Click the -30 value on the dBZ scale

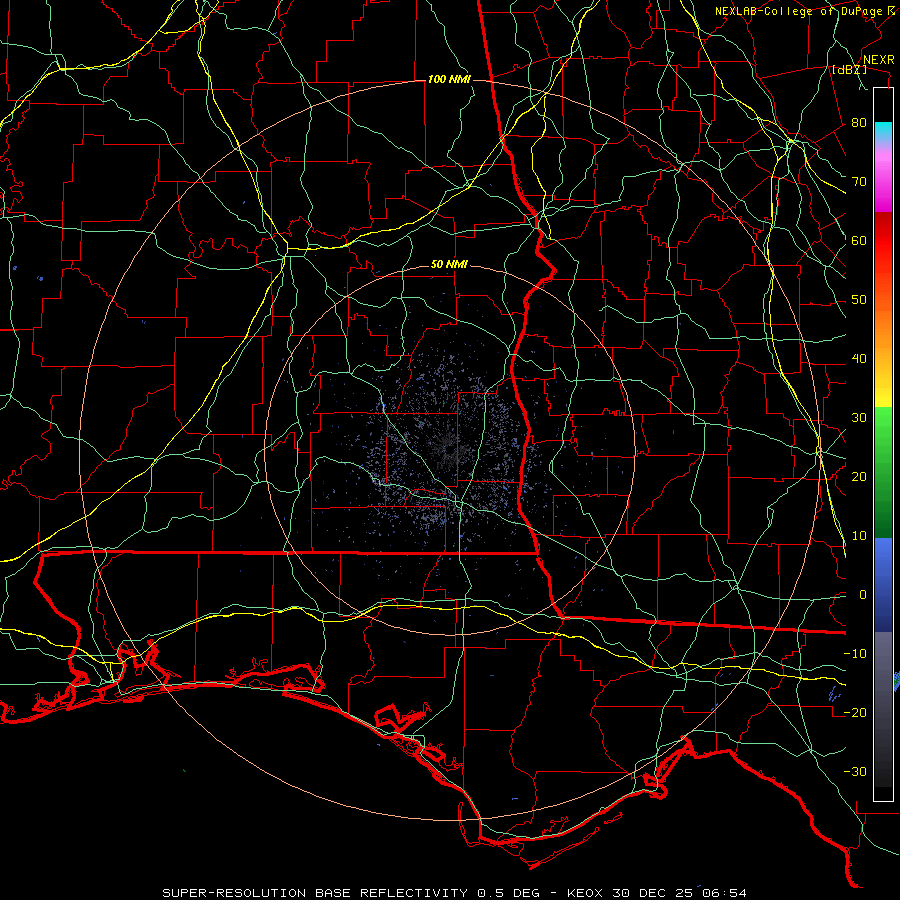pyautogui.click(x=855, y=772)
